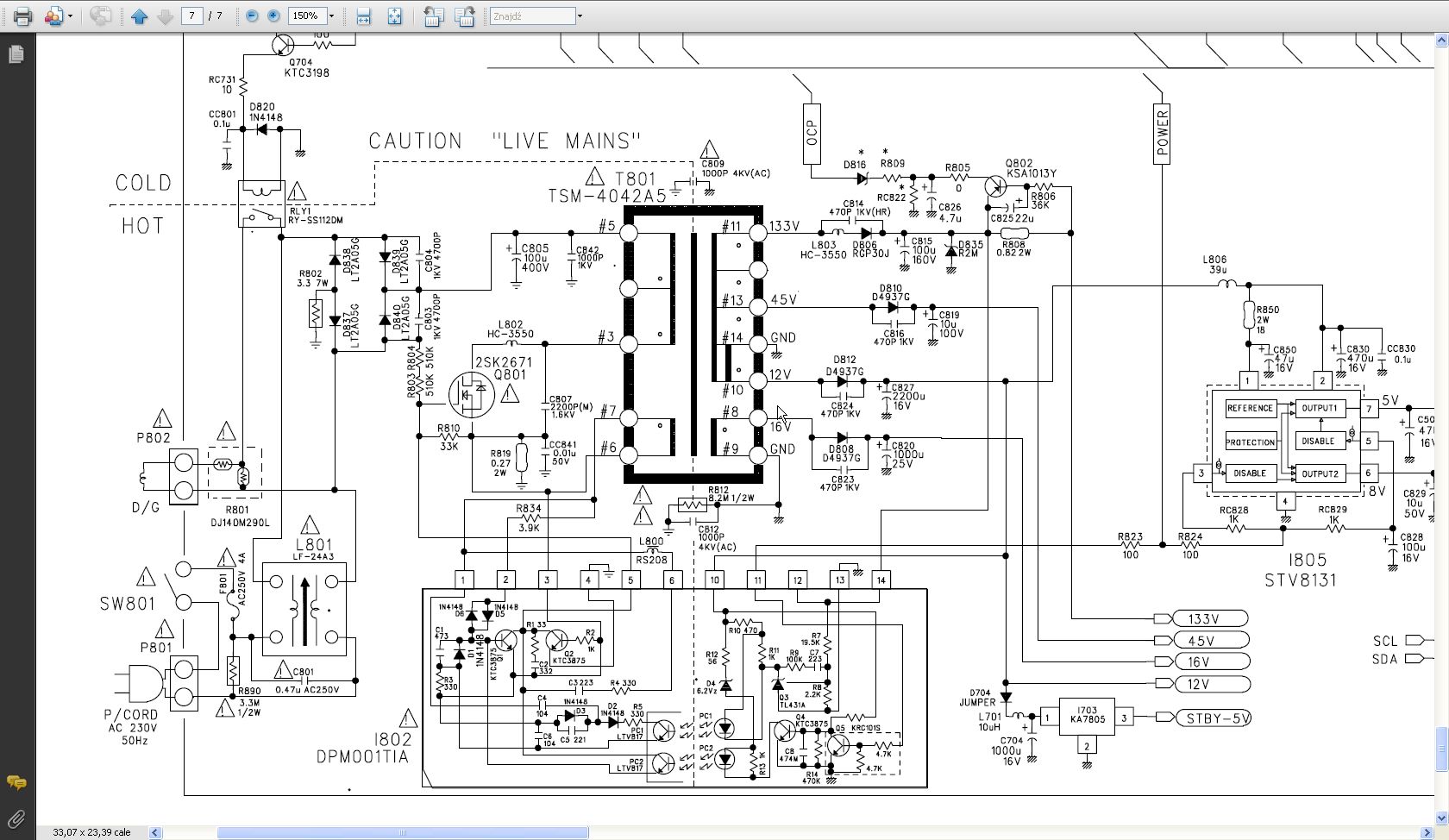Image resolution: width=1449 pixels, height=840 pixels.
Task: Click the fit one full page icon
Action: 394,16
